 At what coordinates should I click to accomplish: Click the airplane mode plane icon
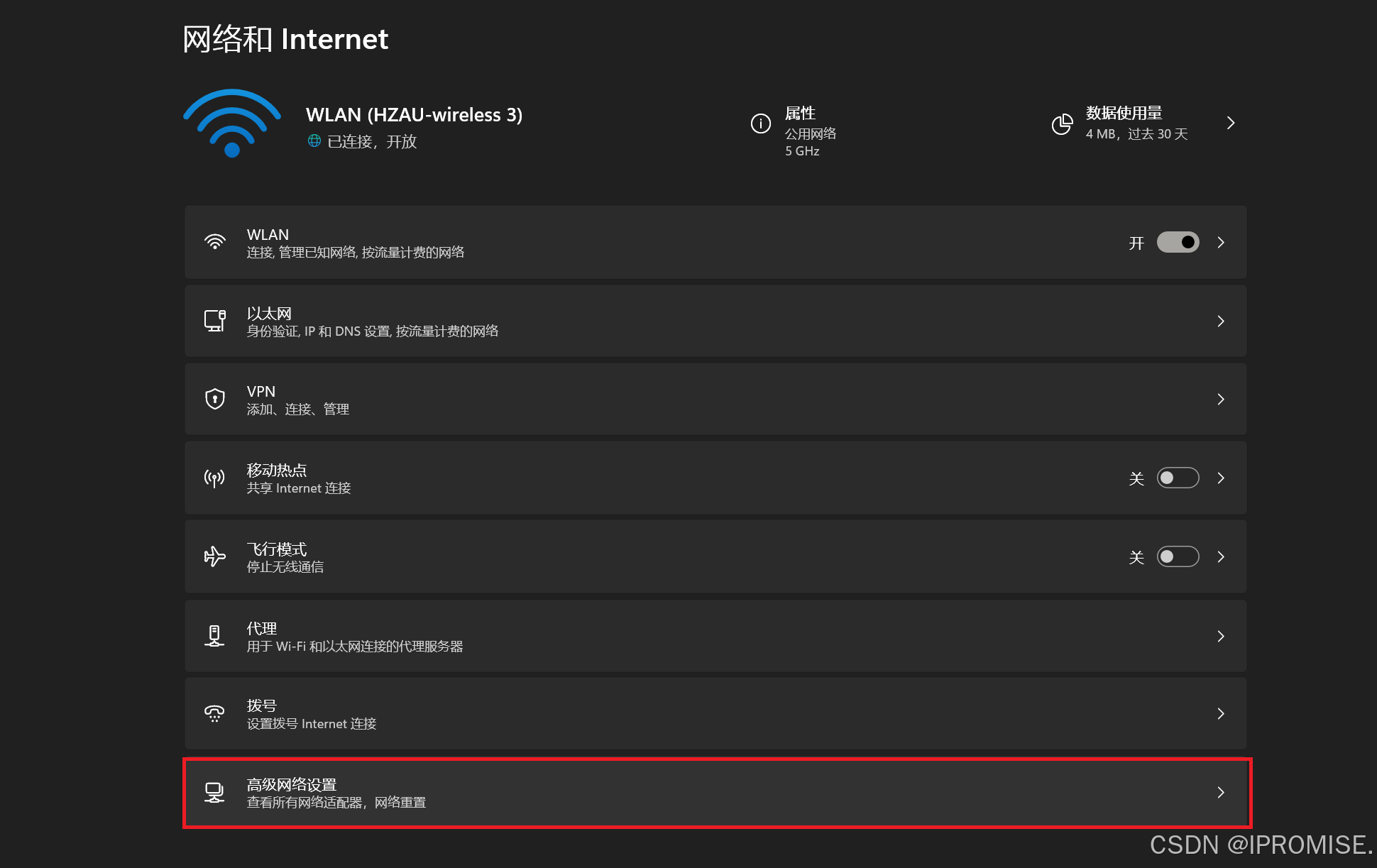[x=214, y=556]
